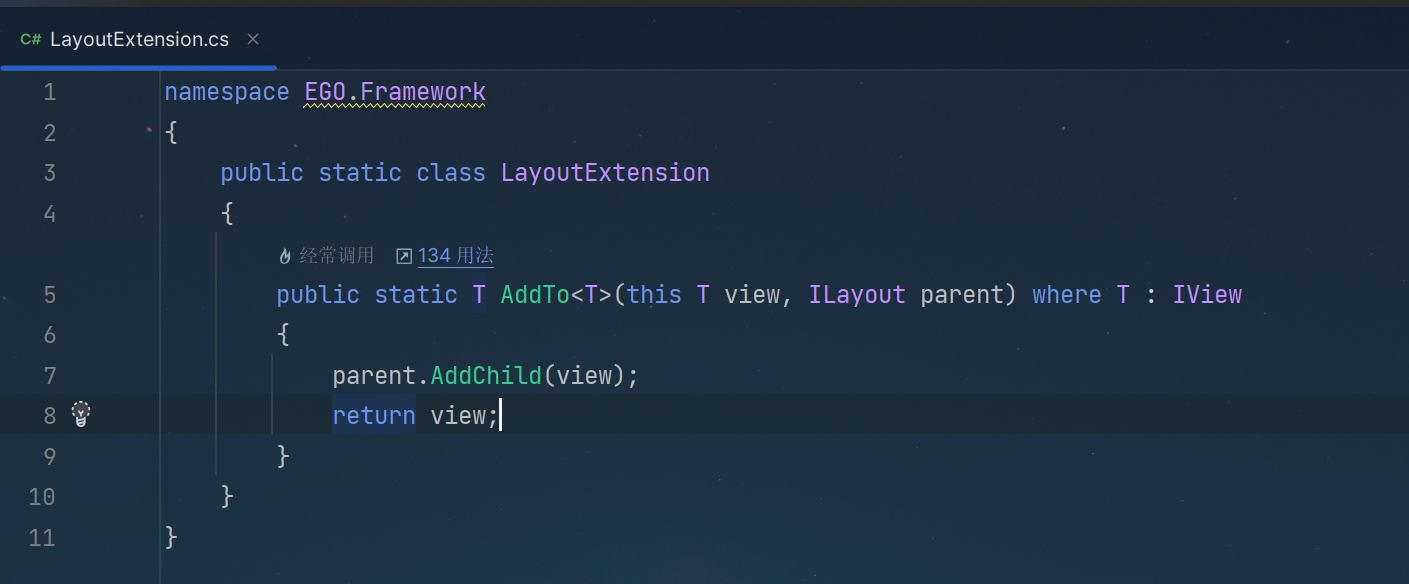This screenshot has height=584, width=1409.
Task: Click the 经常调用 code hint label
Action: [337, 256]
